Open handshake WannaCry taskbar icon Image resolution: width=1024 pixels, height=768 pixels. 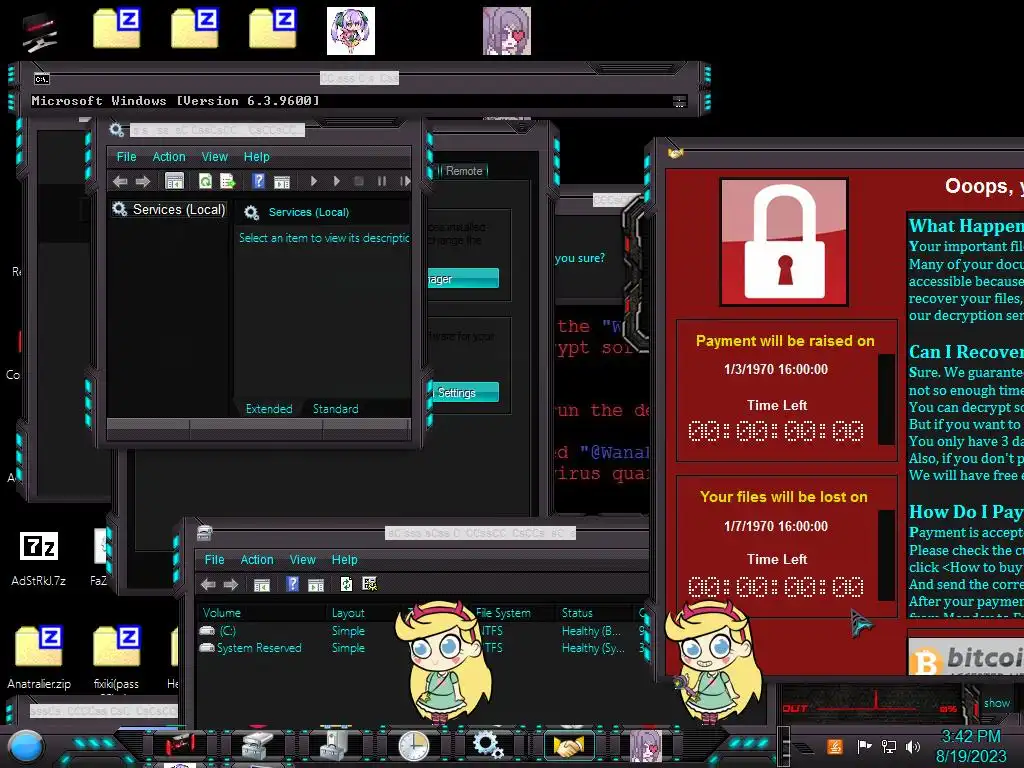tap(569, 746)
